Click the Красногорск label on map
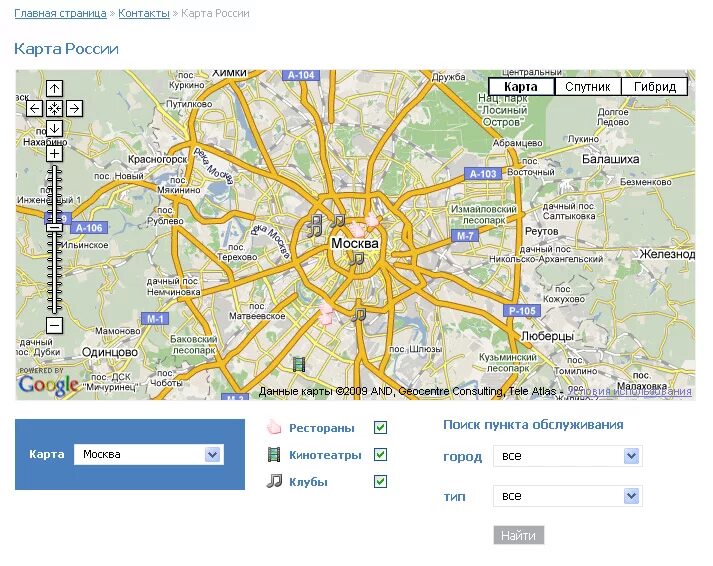The height and width of the screenshot is (566, 713). pyautogui.click(x=158, y=160)
